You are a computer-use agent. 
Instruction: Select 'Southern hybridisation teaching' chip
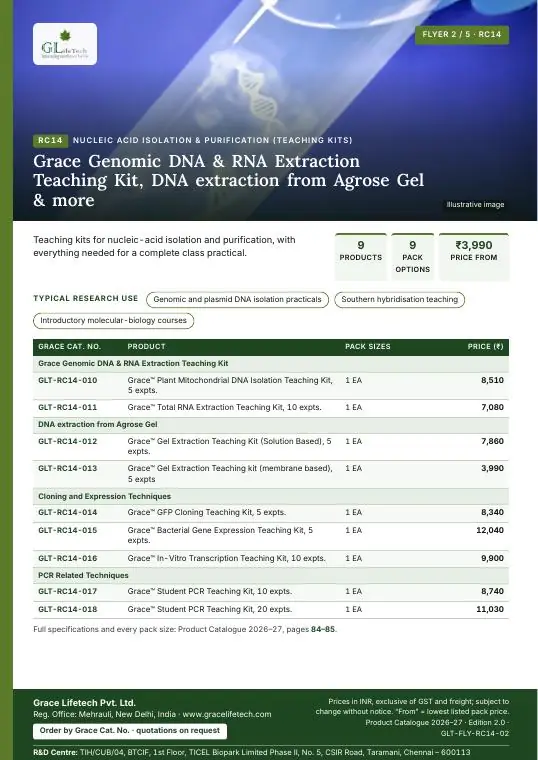tap(399, 300)
